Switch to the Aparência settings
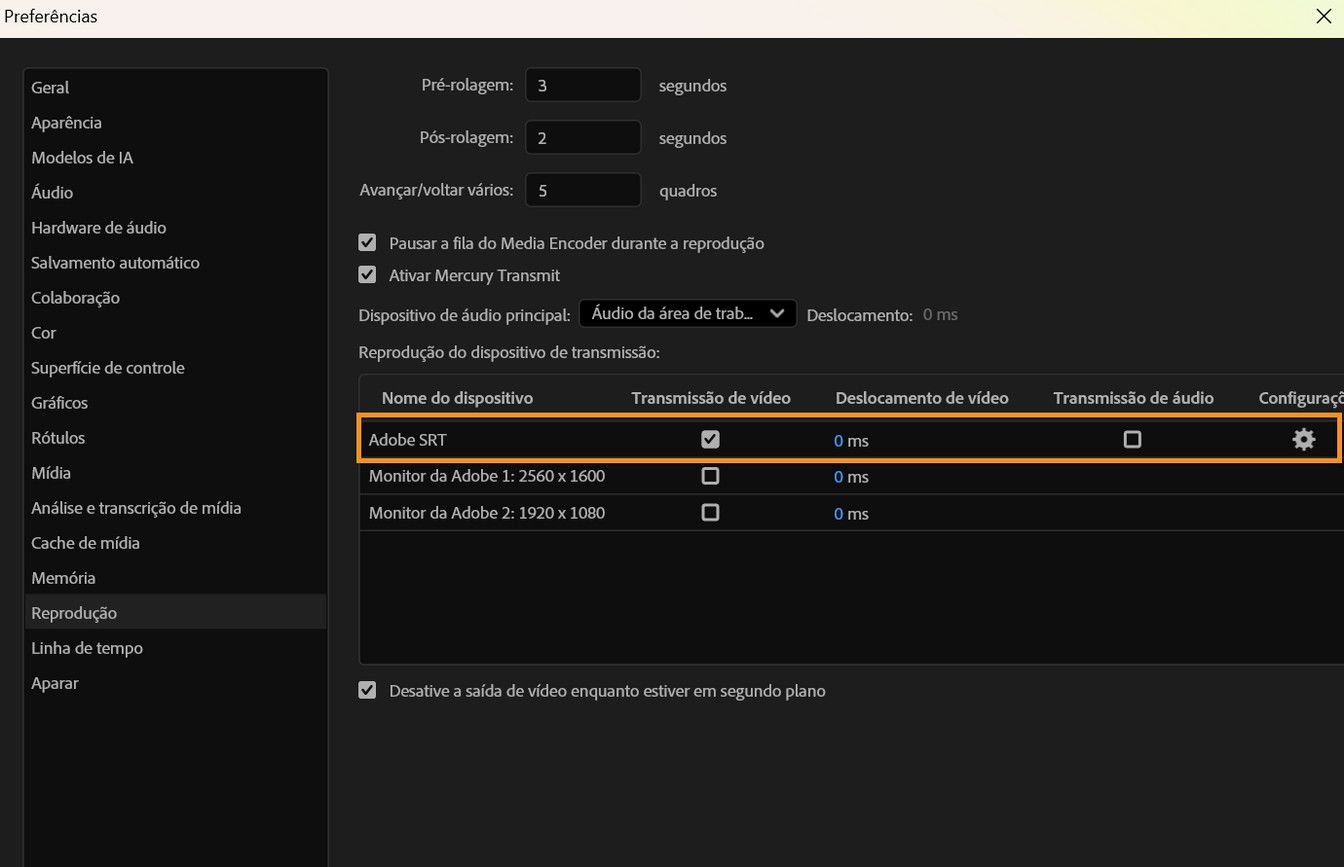The image size is (1344, 867). (66, 122)
